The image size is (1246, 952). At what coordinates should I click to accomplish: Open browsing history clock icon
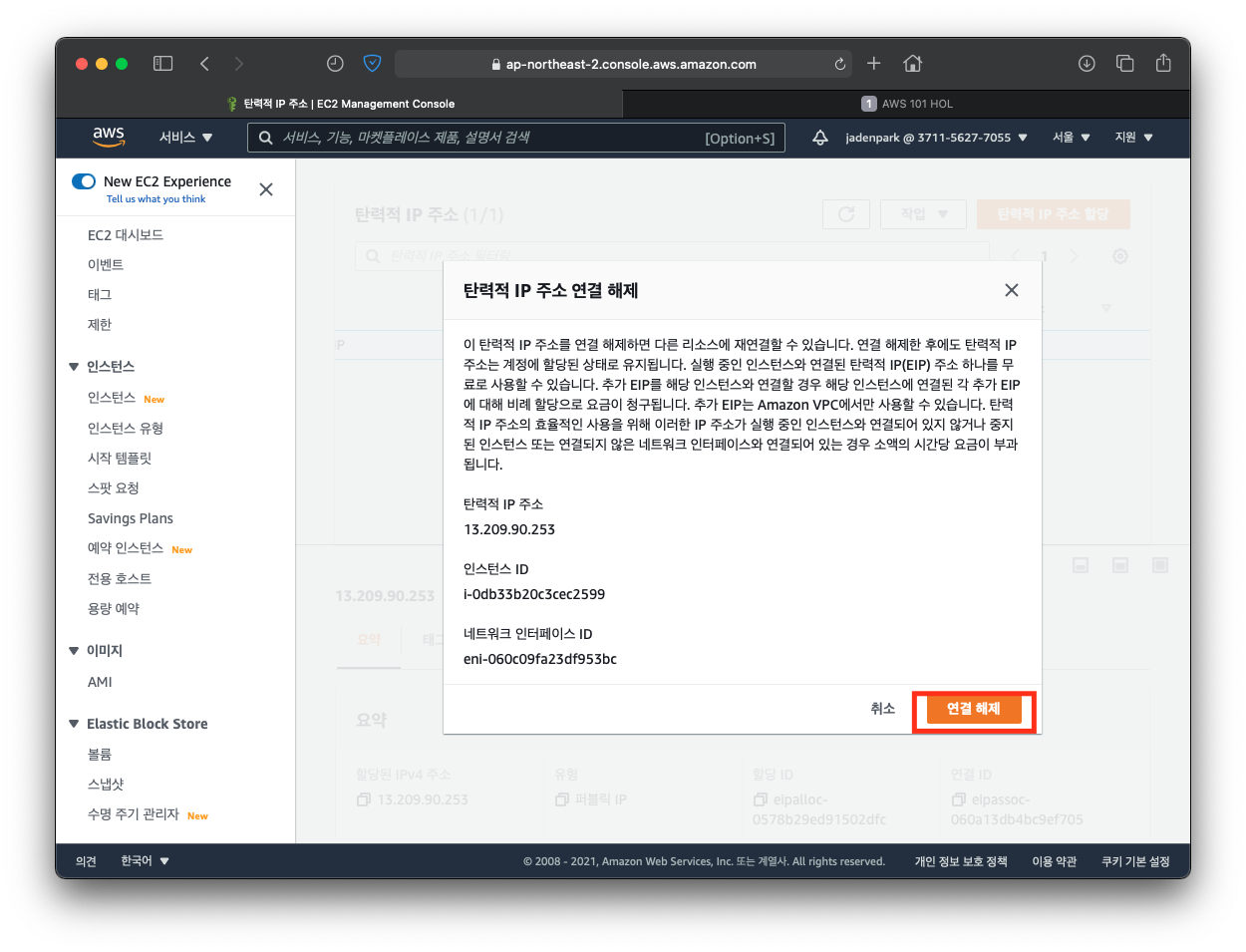pyautogui.click(x=335, y=64)
